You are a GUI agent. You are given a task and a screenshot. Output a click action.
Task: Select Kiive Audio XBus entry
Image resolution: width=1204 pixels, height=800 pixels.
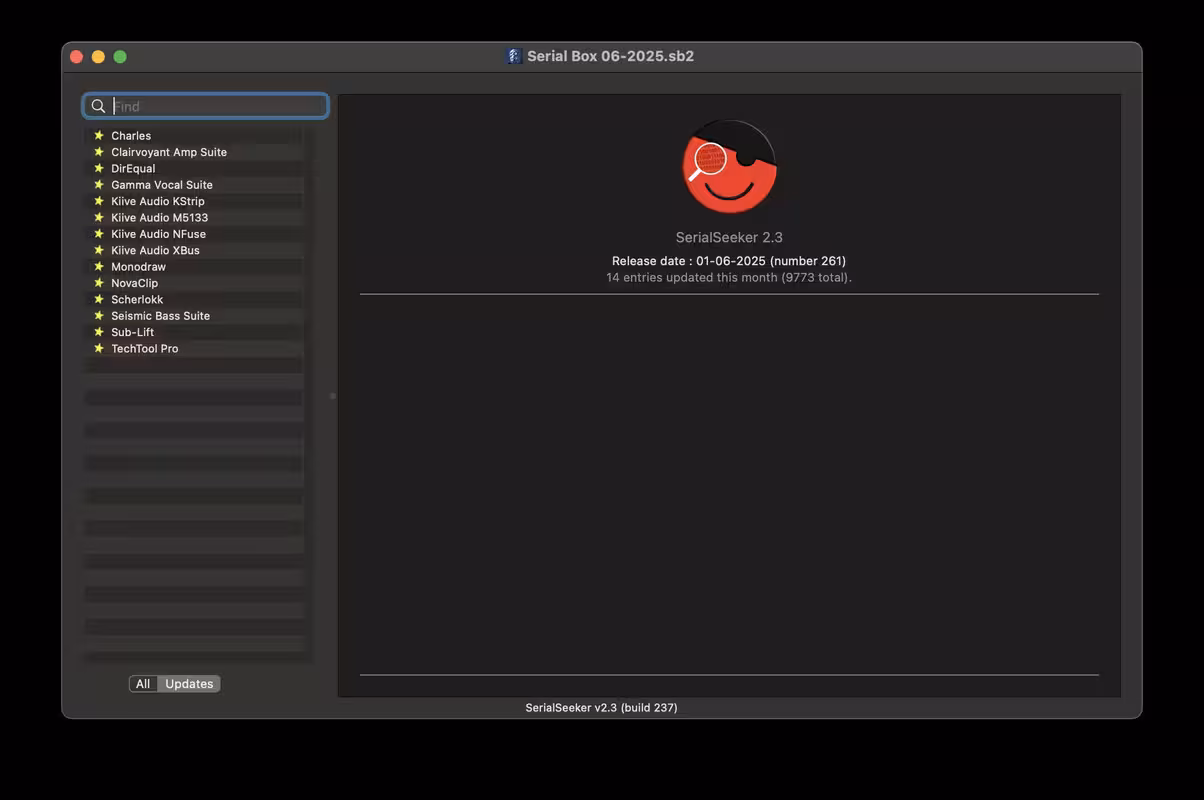click(x=195, y=250)
